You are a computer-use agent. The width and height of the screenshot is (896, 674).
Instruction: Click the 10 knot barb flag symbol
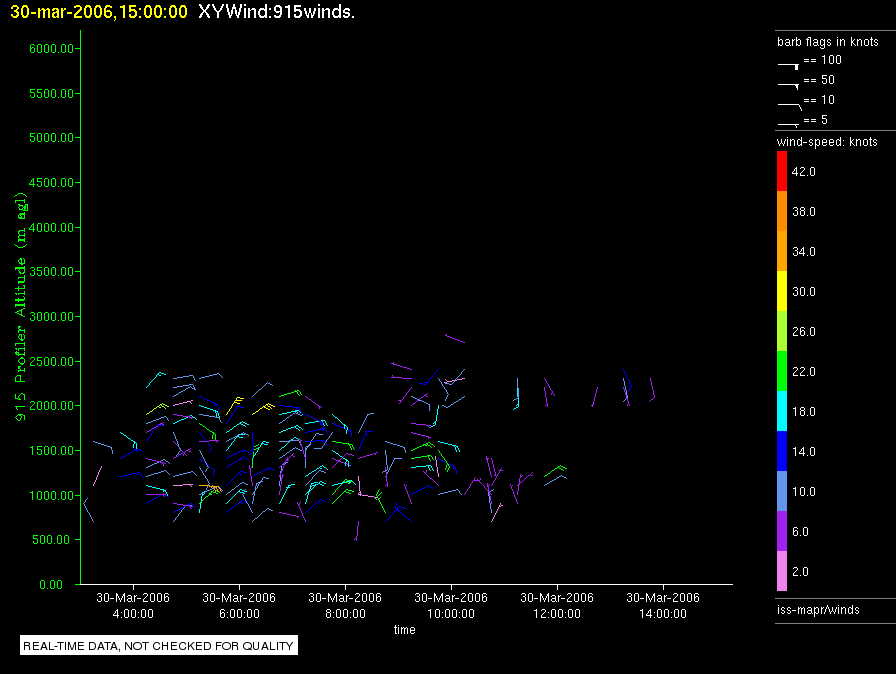tap(790, 106)
